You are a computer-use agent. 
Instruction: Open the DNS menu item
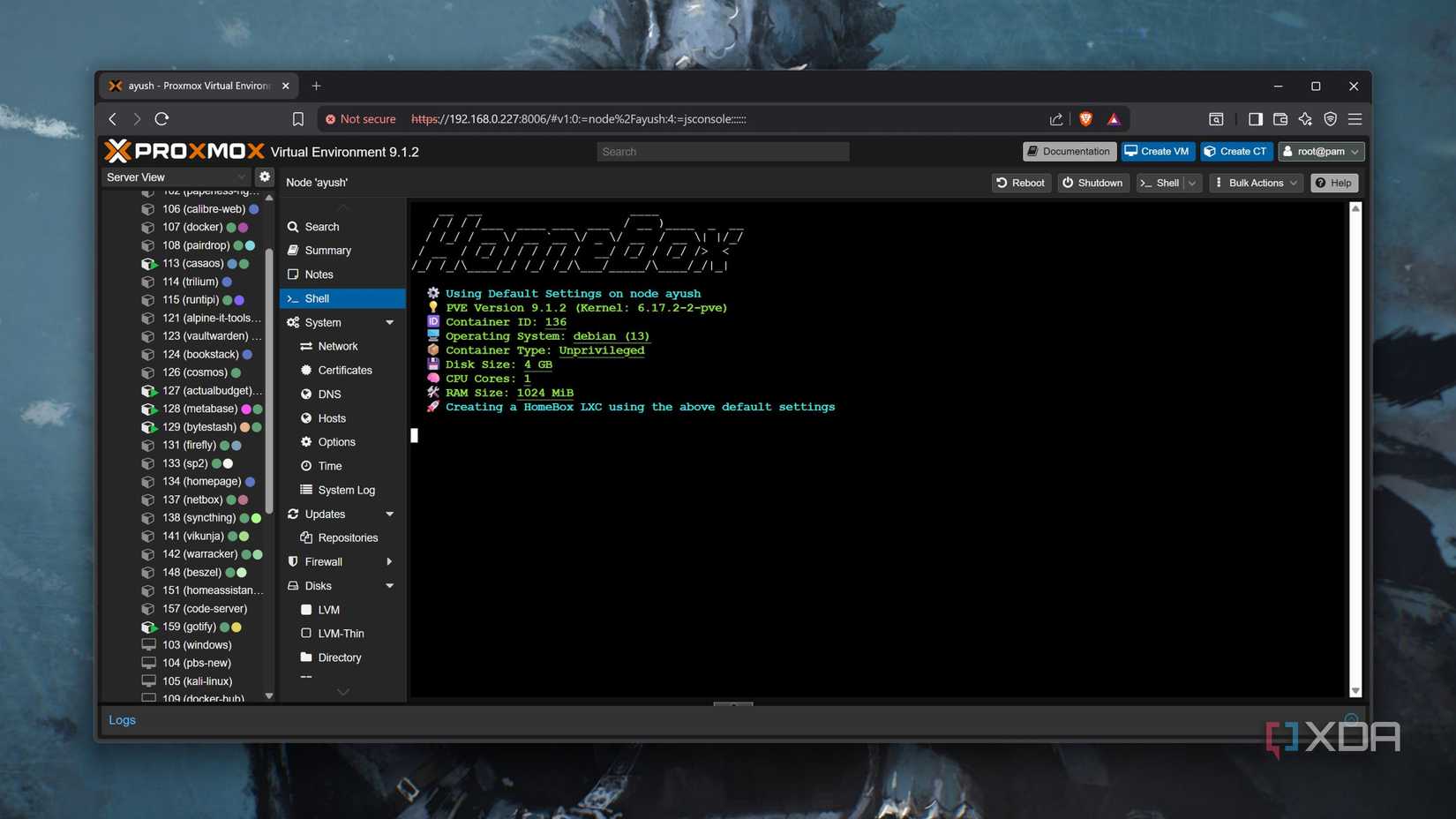point(342,394)
